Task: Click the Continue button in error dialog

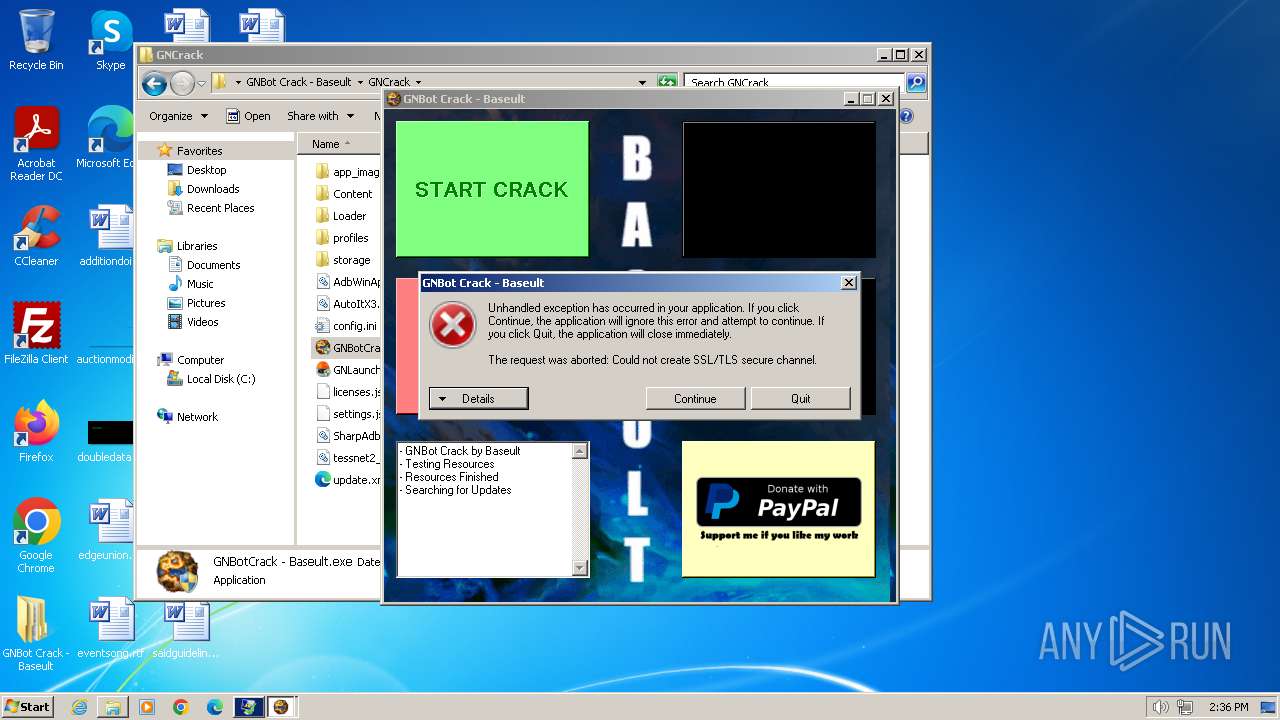Action: coord(695,398)
